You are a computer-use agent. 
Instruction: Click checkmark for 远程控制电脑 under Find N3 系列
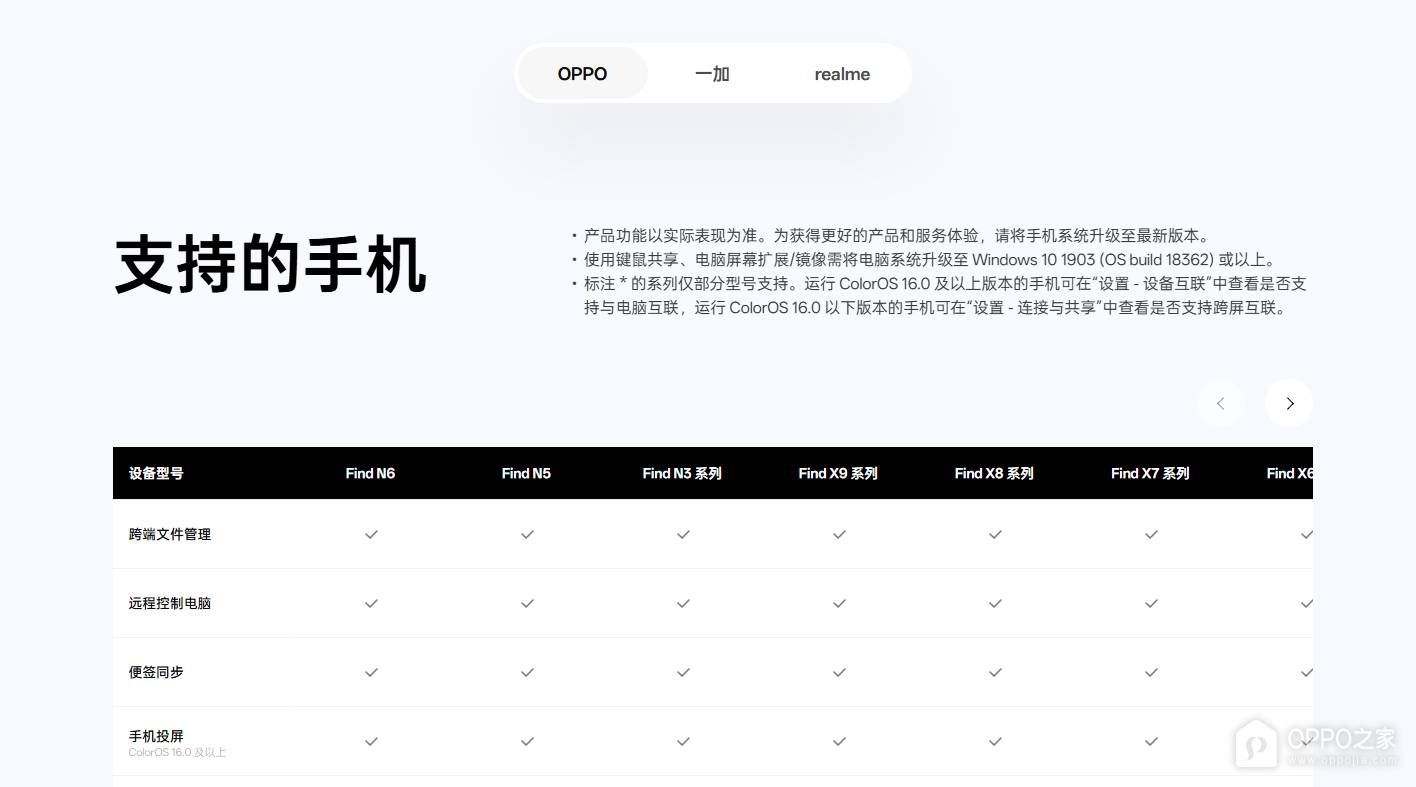(683, 603)
